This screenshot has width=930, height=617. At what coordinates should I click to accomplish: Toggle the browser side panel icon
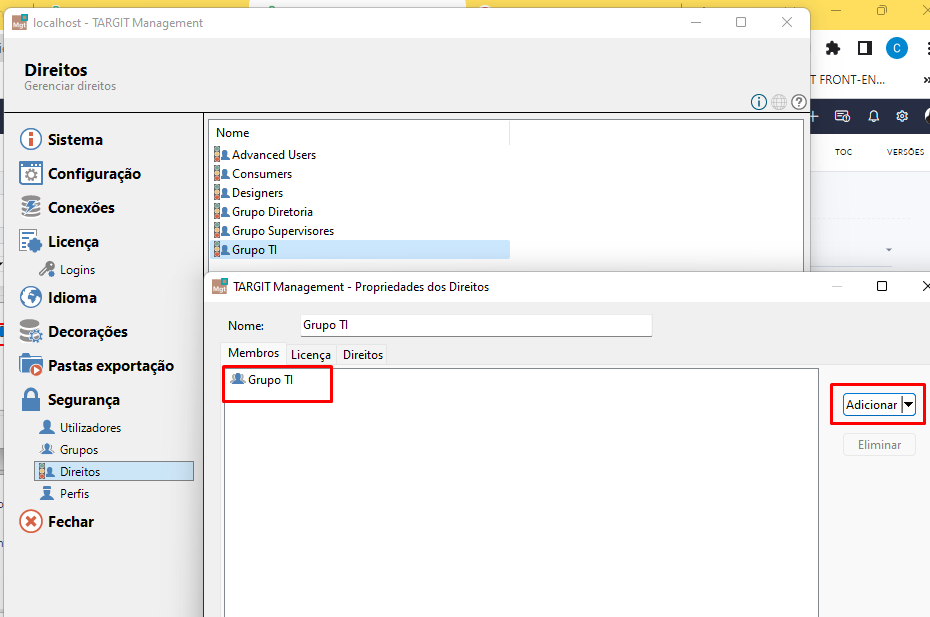point(865,48)
